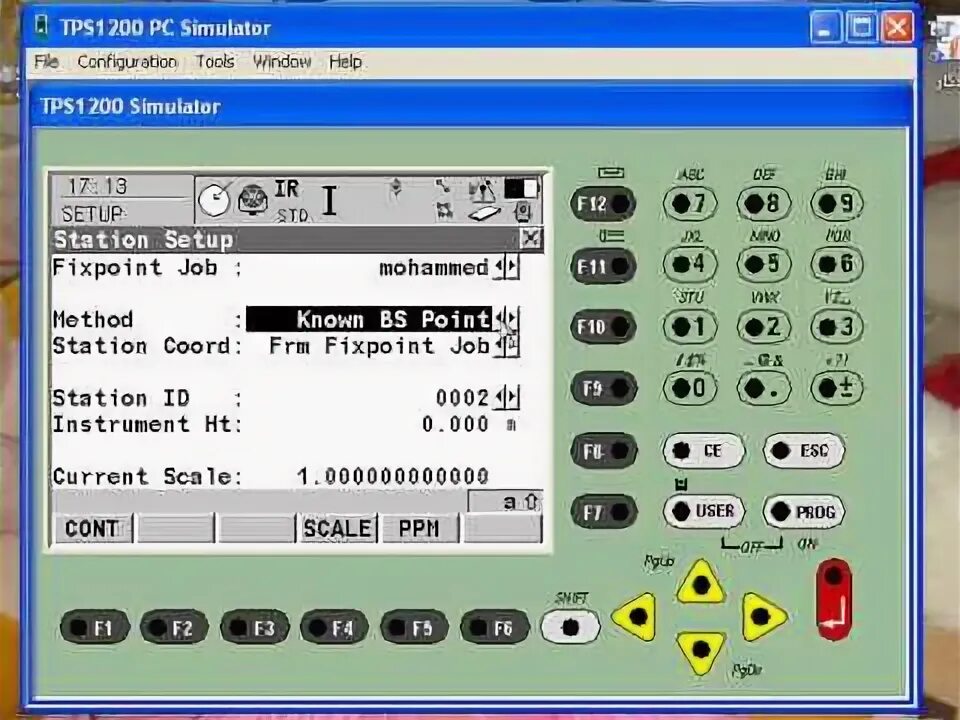Image resolution: width=960 pixels, height=720 pixels.
Task: Click the F6 function key
Action: coord(493,628)
